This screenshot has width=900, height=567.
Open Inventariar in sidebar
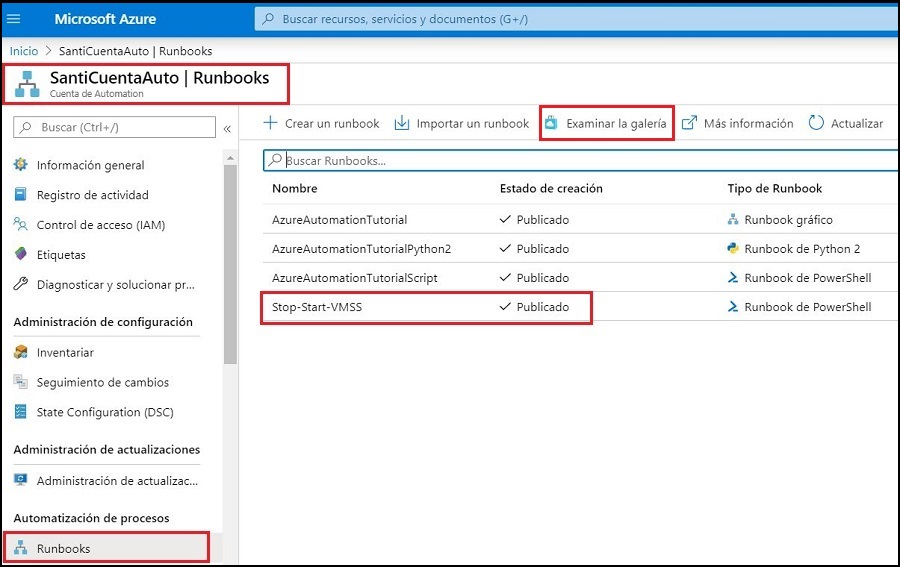(65, 352)
